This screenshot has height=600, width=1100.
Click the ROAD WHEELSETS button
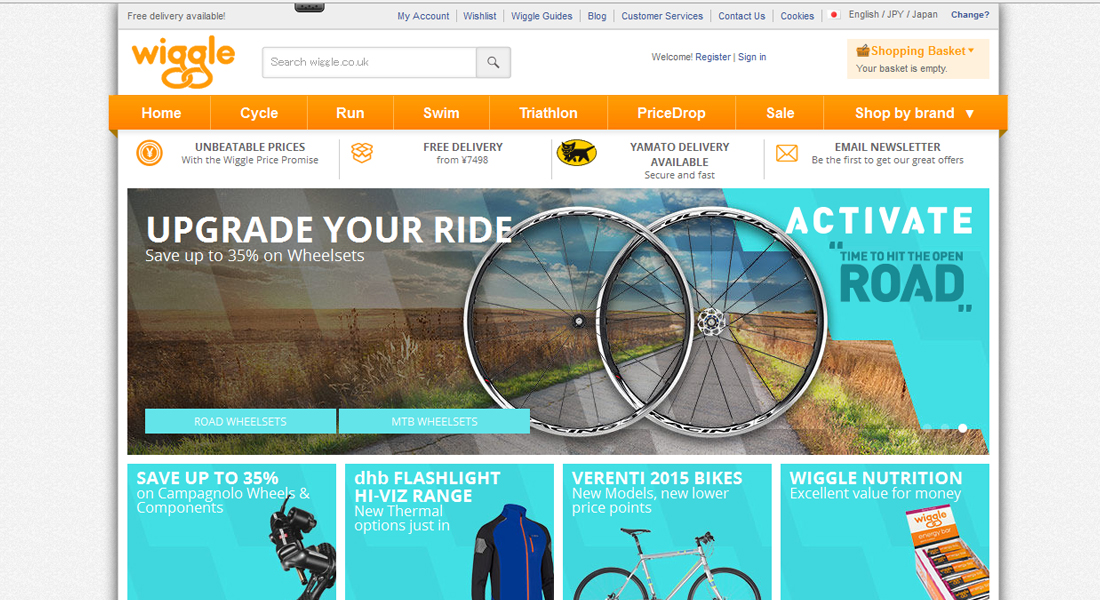point(240,421)
